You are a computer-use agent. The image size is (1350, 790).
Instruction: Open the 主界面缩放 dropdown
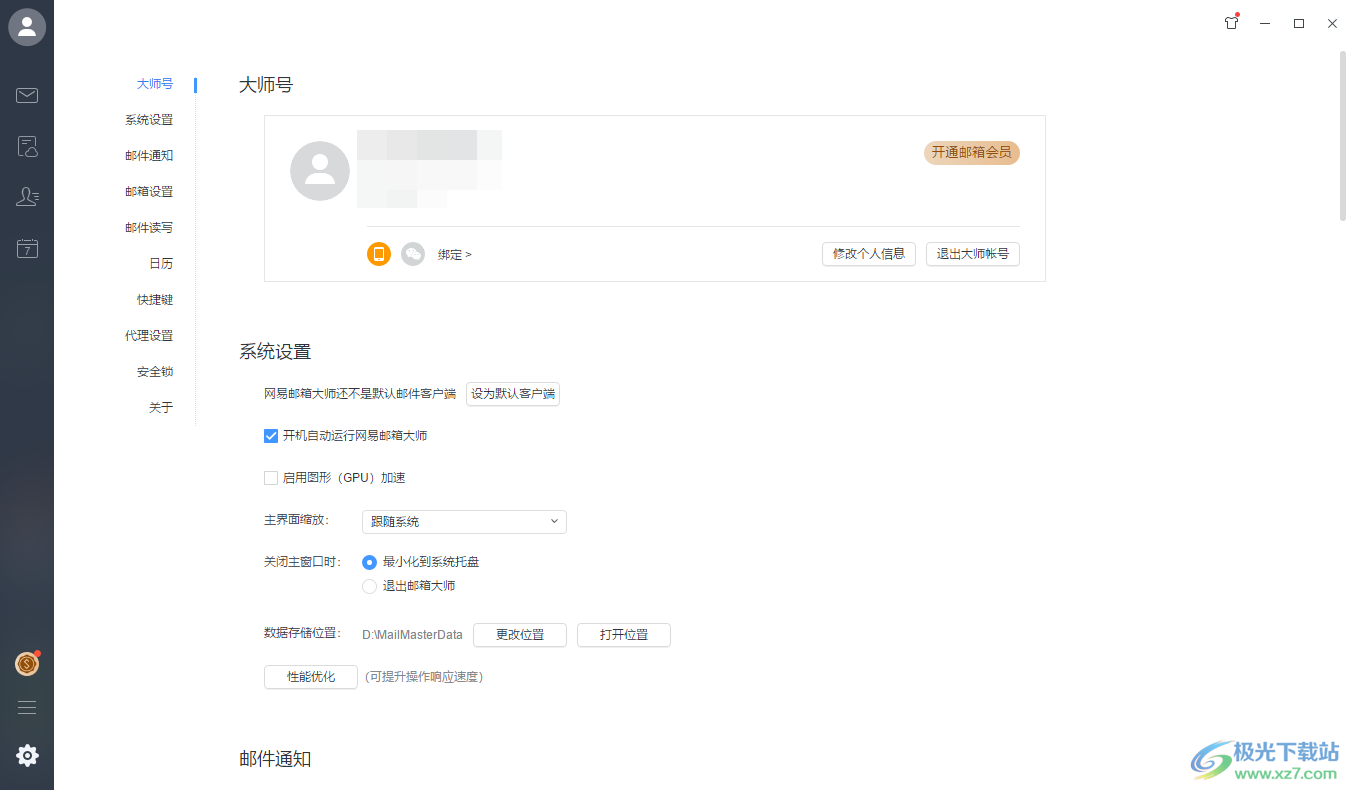coord(464,522)
